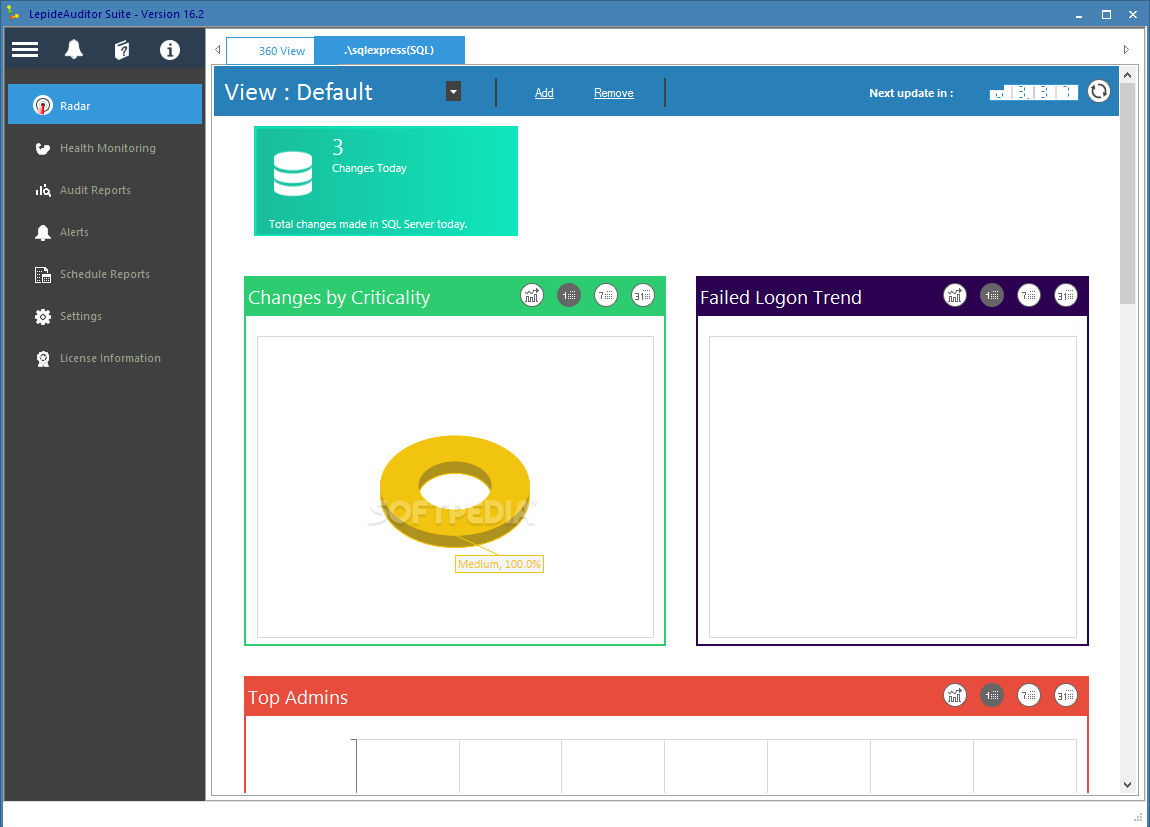Image resolution: width=1150 pixels, height=827 pixels.
Task: Select 31-day range in Failed Logon Trend
Action: tap(1066, 295)
